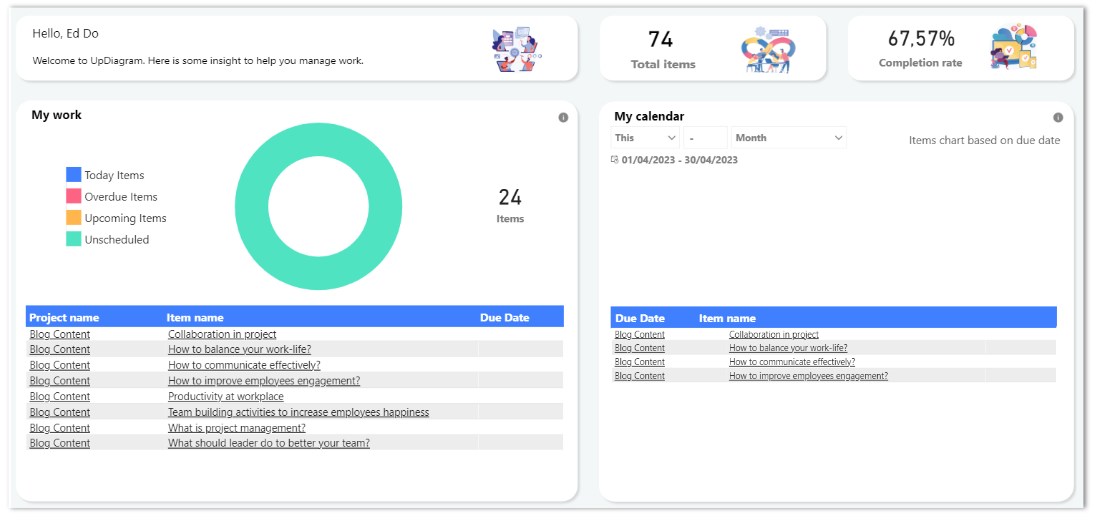The image size is (1093, 515).
Task: Sort by Project name column header
Action: (x=64, y=318)
